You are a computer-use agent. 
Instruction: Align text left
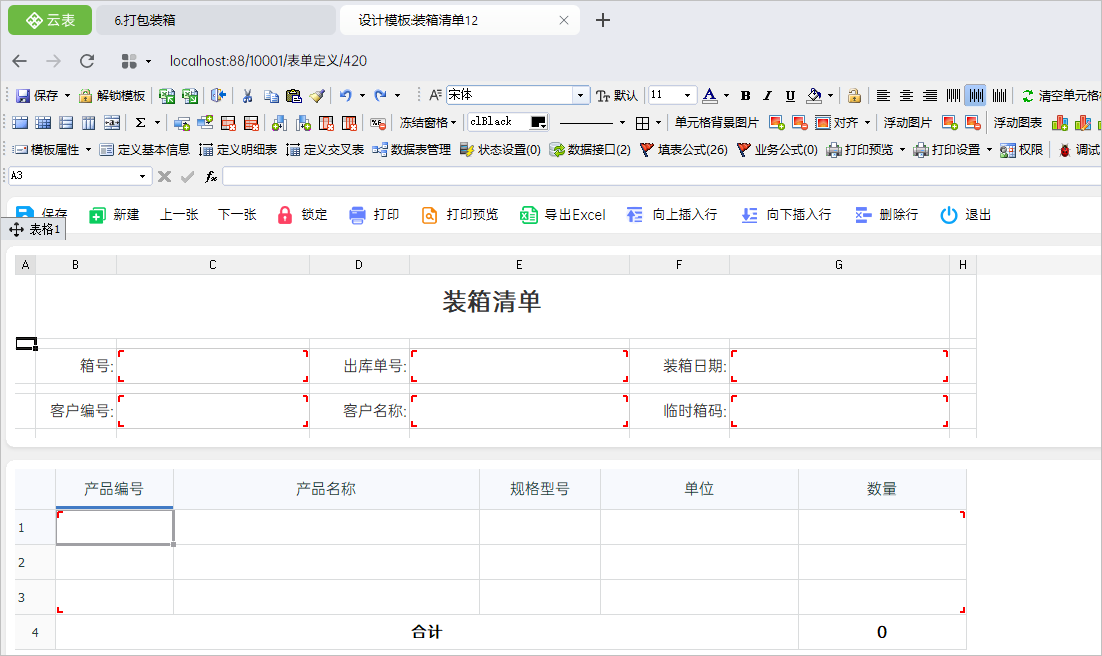point(883,96)
